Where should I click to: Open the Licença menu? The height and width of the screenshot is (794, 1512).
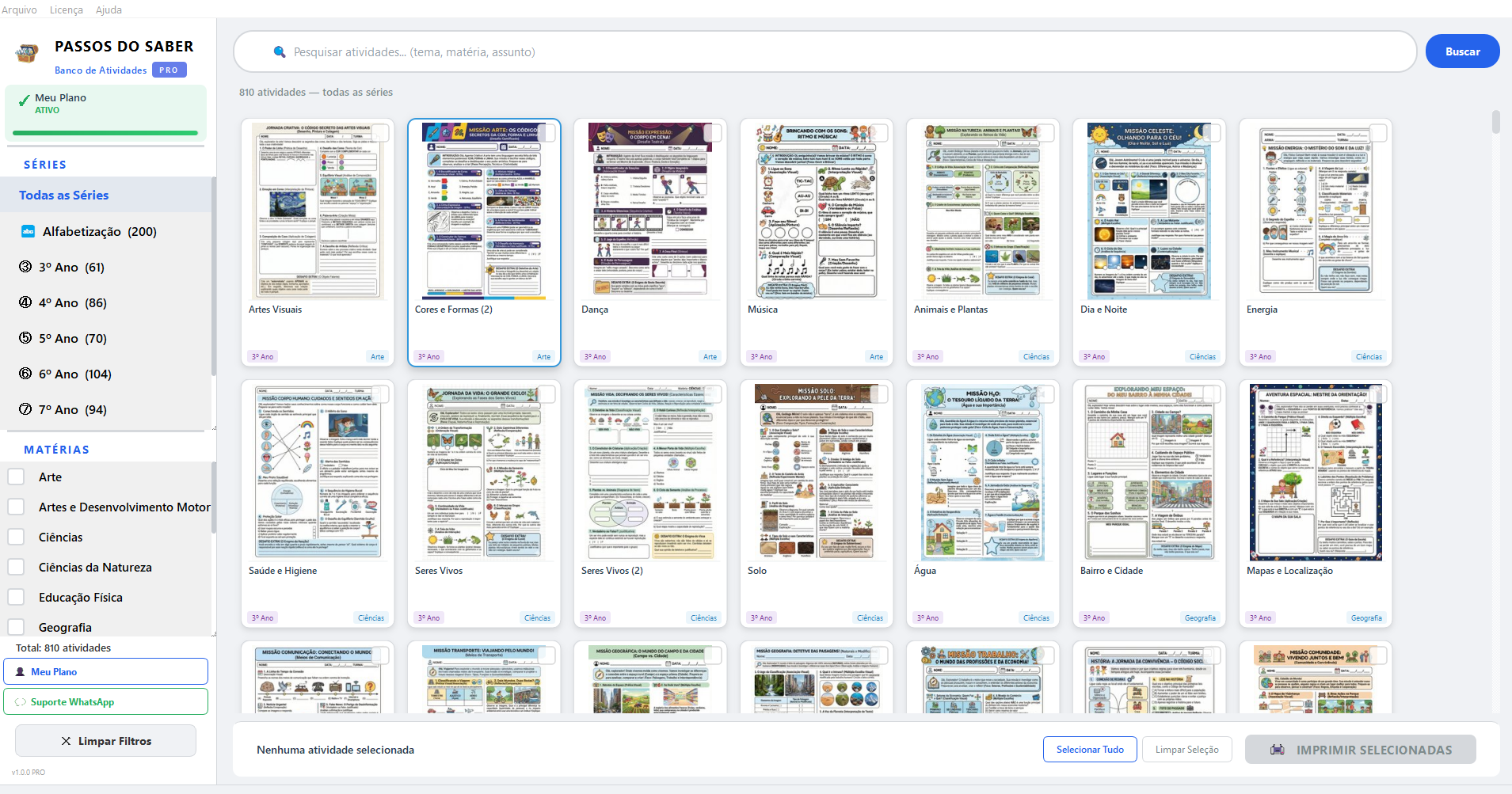(67, 9)
